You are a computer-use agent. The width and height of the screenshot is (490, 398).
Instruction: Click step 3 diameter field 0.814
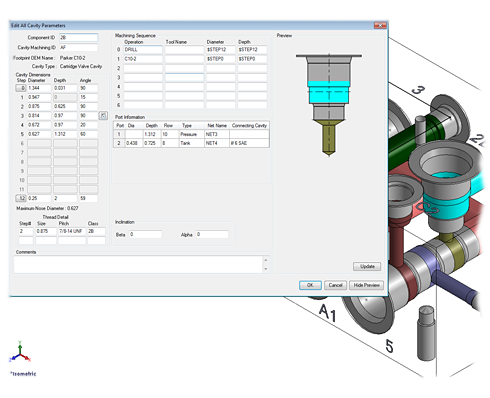(39, 116)
